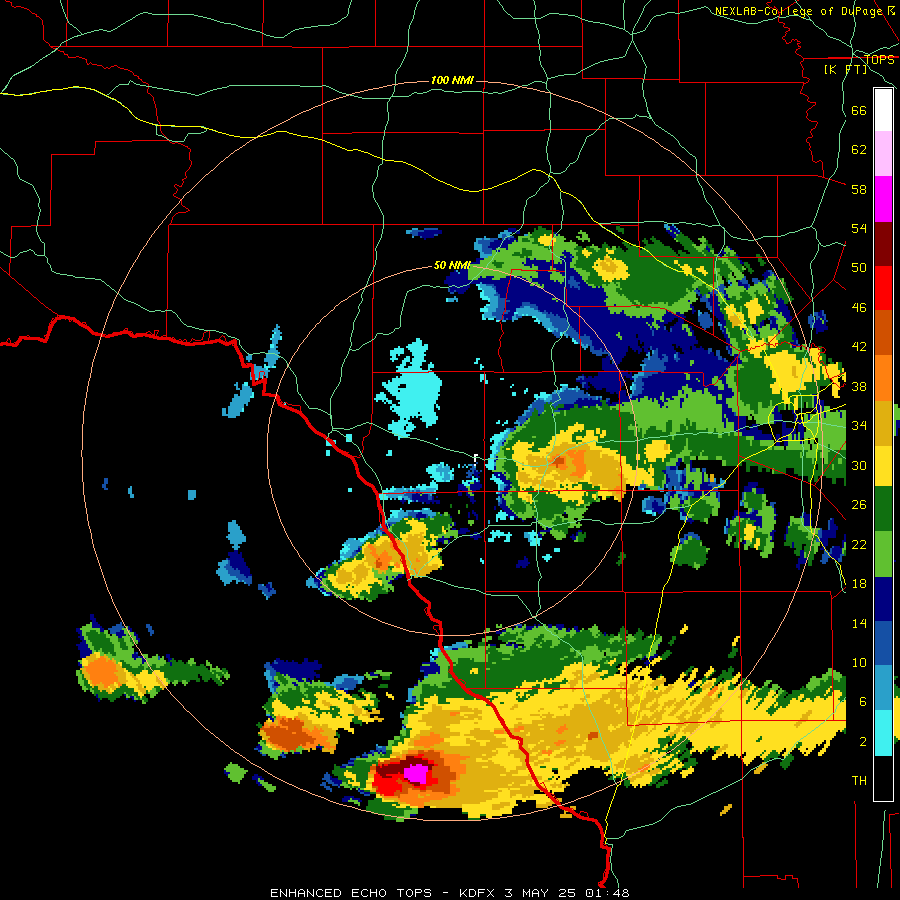
Task: Click the '30' legend label
Action: pos(859,465)
